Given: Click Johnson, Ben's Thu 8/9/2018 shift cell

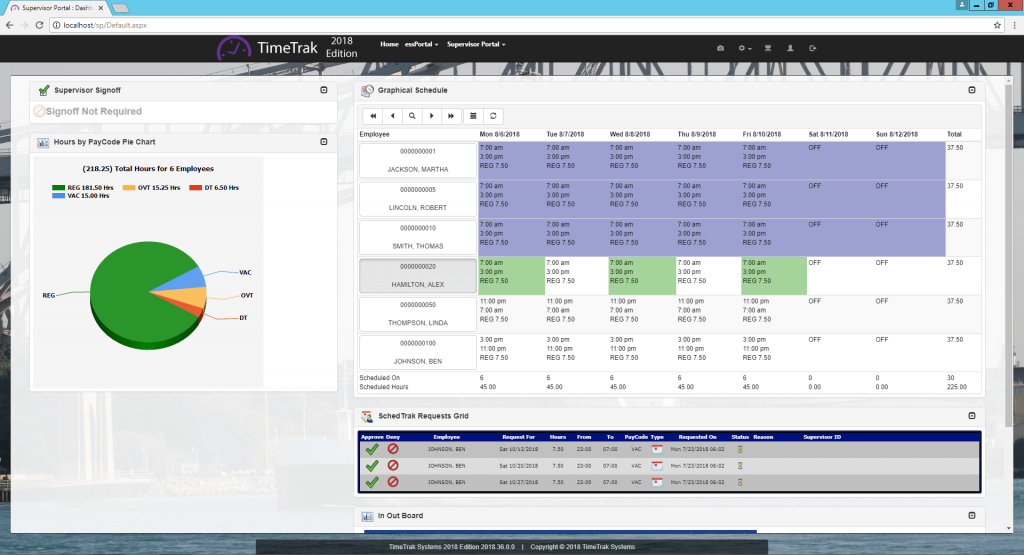Looking at the screenshot, I should 709,353.
